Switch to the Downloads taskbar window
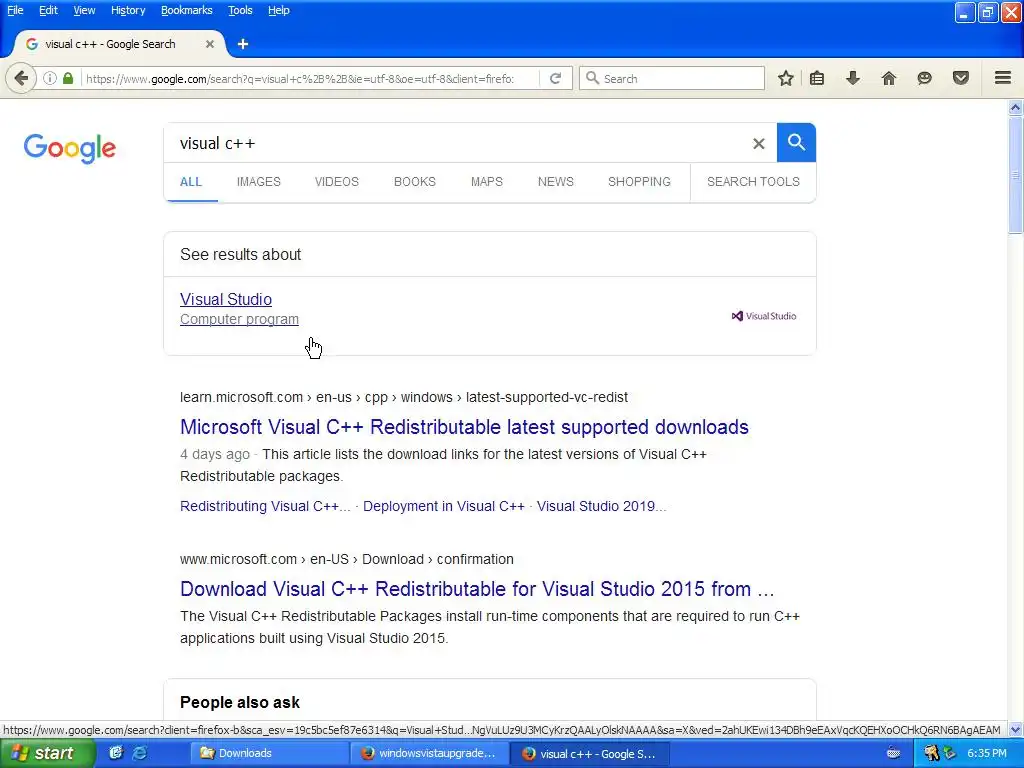This screenshot has height=768, width=1024. click(x=268, y=753)
